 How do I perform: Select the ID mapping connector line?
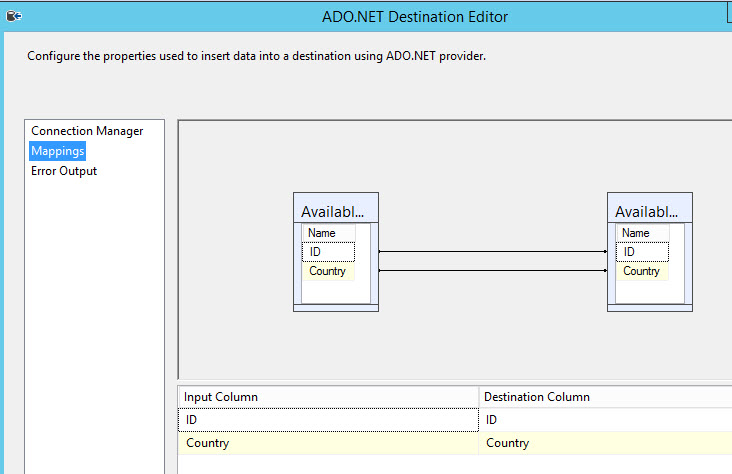(x=492, y=252)
